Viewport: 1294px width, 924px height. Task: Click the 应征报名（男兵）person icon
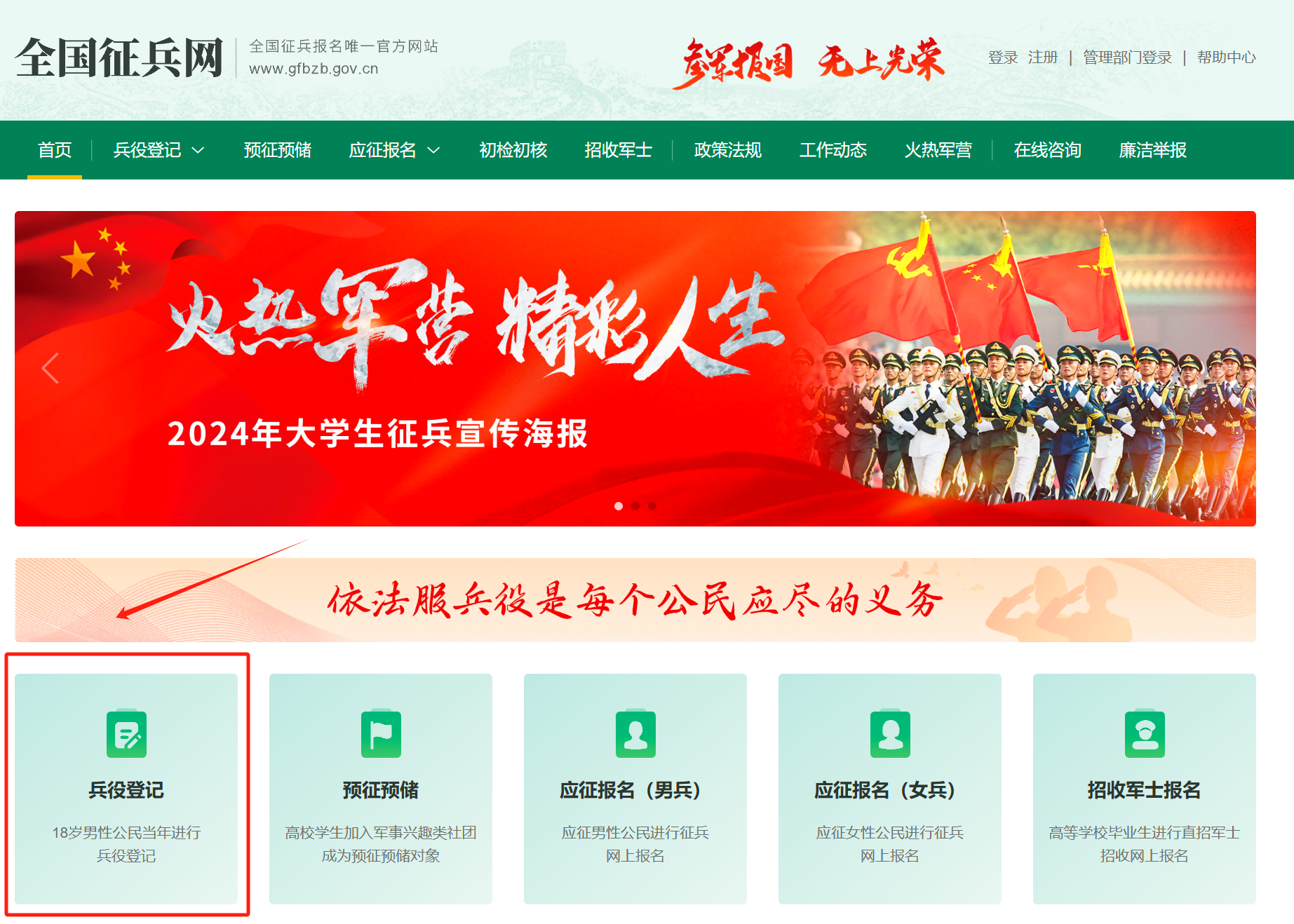pos(635,734)
